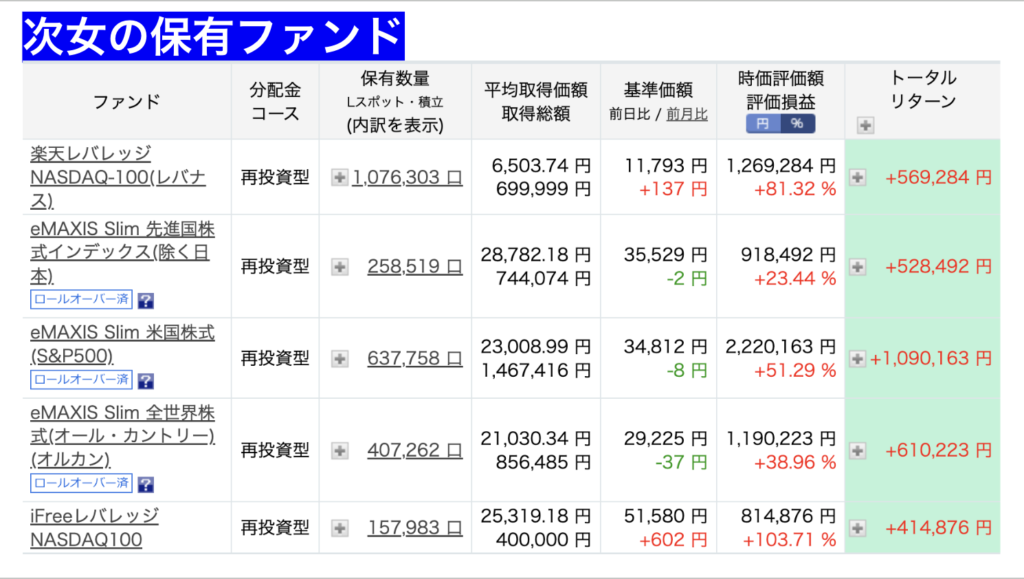The image size is (1024, 579).
Task: Expand total return detail for +1,090,163円
Action: [857, 358]
